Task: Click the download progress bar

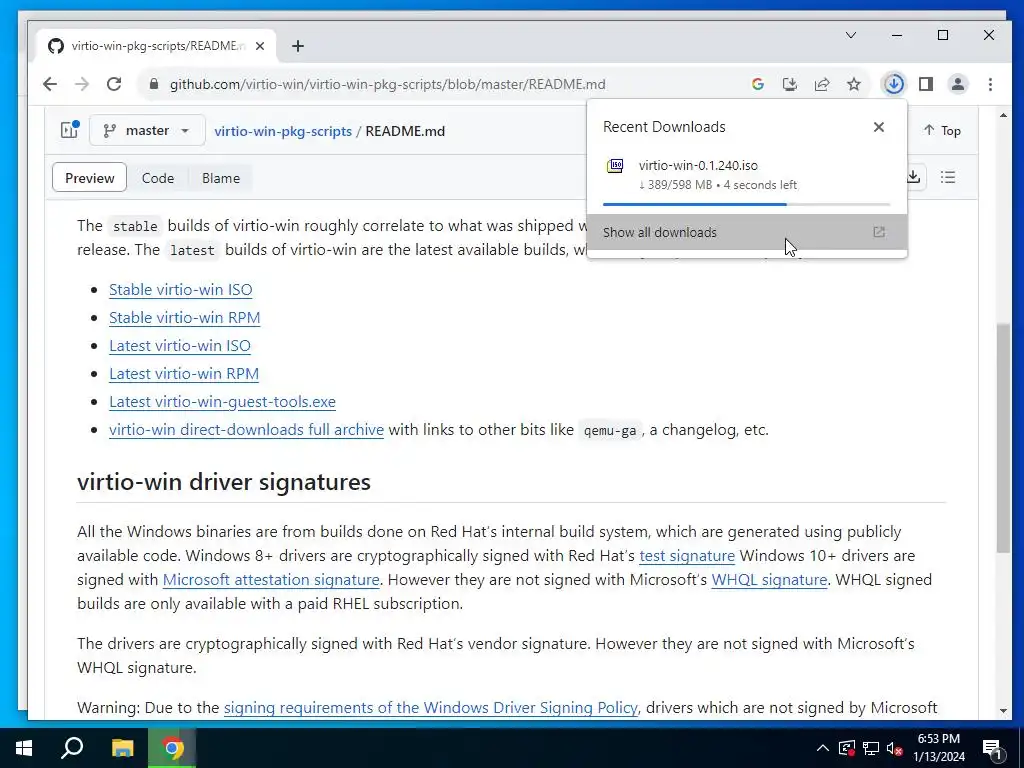Action: click(x=746, y=204)
